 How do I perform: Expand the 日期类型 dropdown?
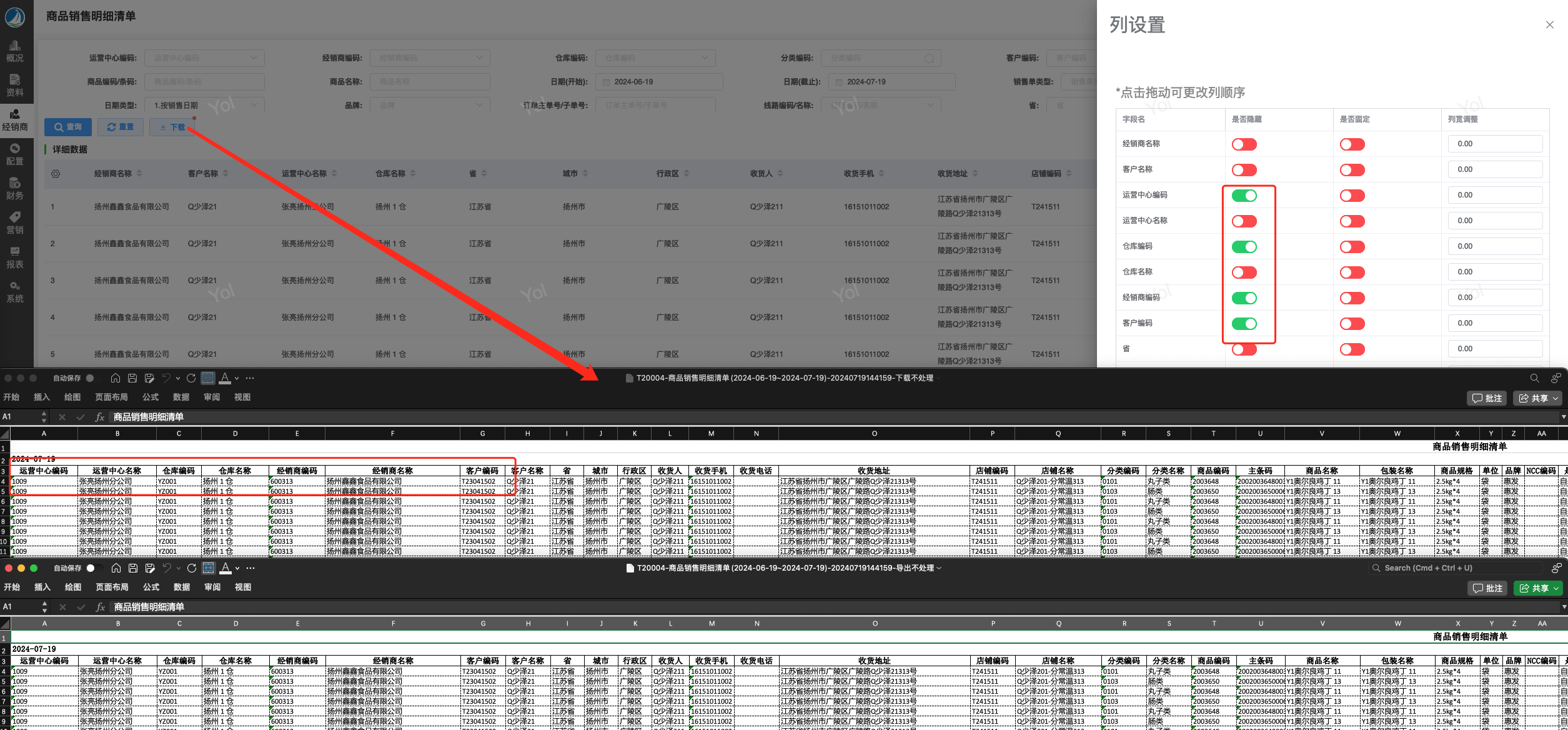pyautogui.click(x=204, y=105)
